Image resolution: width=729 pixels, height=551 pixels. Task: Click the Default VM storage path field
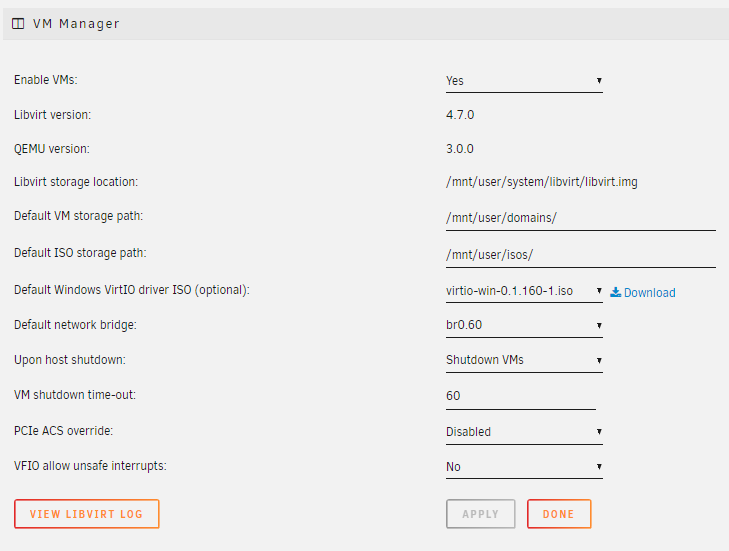tap(581, 218)
